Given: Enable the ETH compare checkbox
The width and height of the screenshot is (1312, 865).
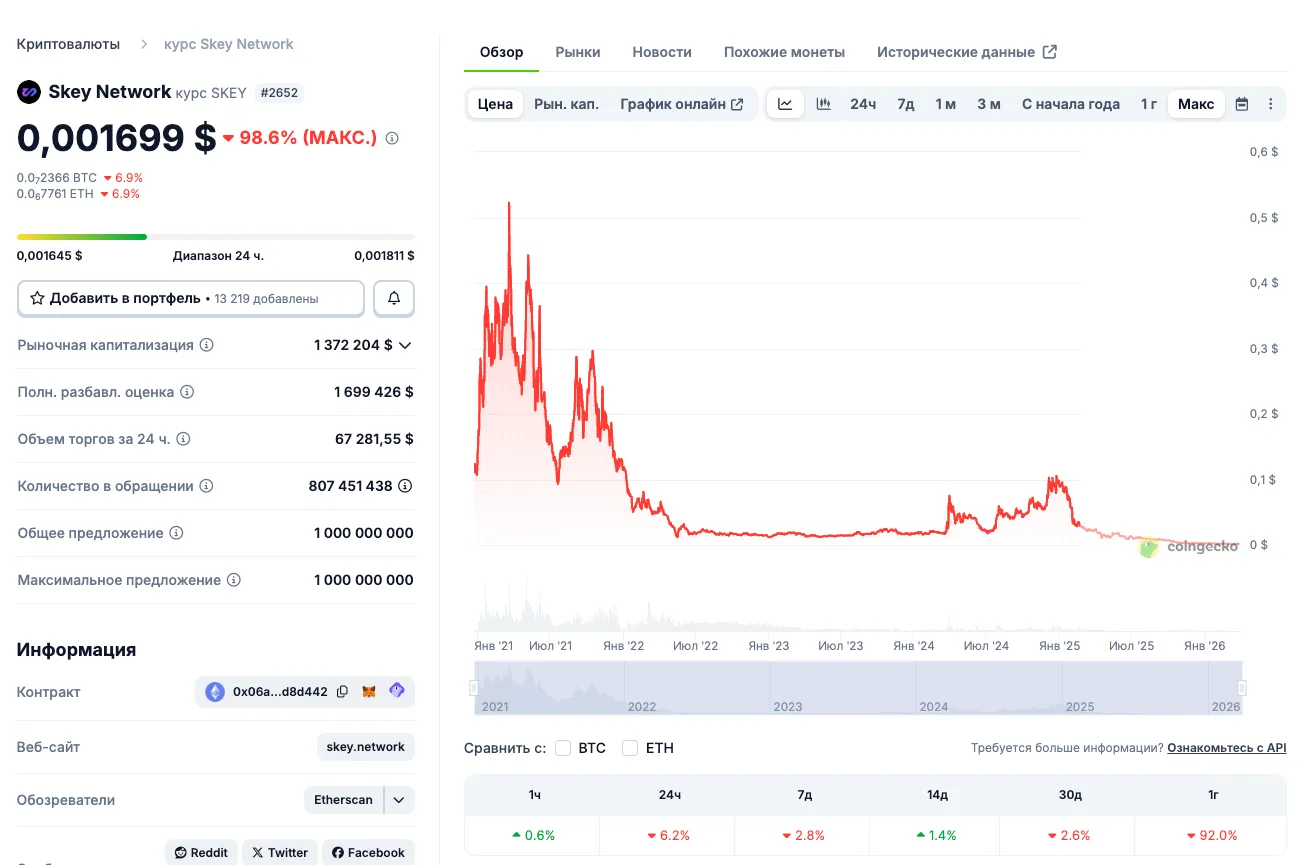Looking at the screenshot, I should coord(630,748).
